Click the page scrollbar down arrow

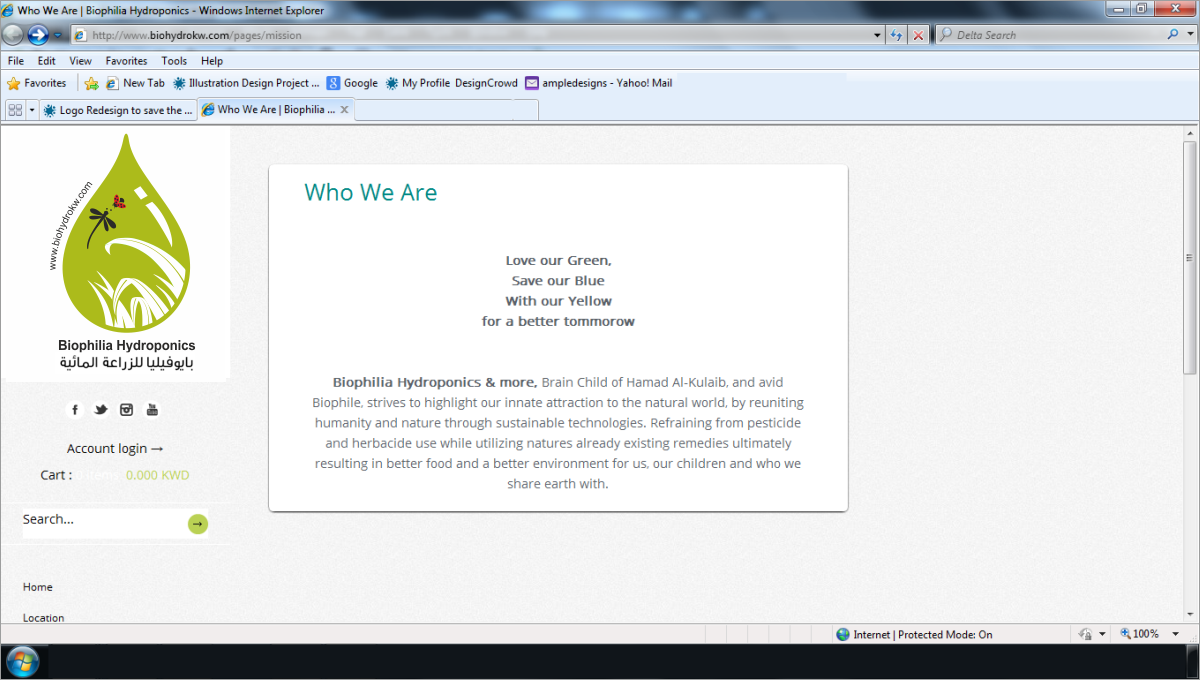pyautogui.click(x=1190, y=616)
